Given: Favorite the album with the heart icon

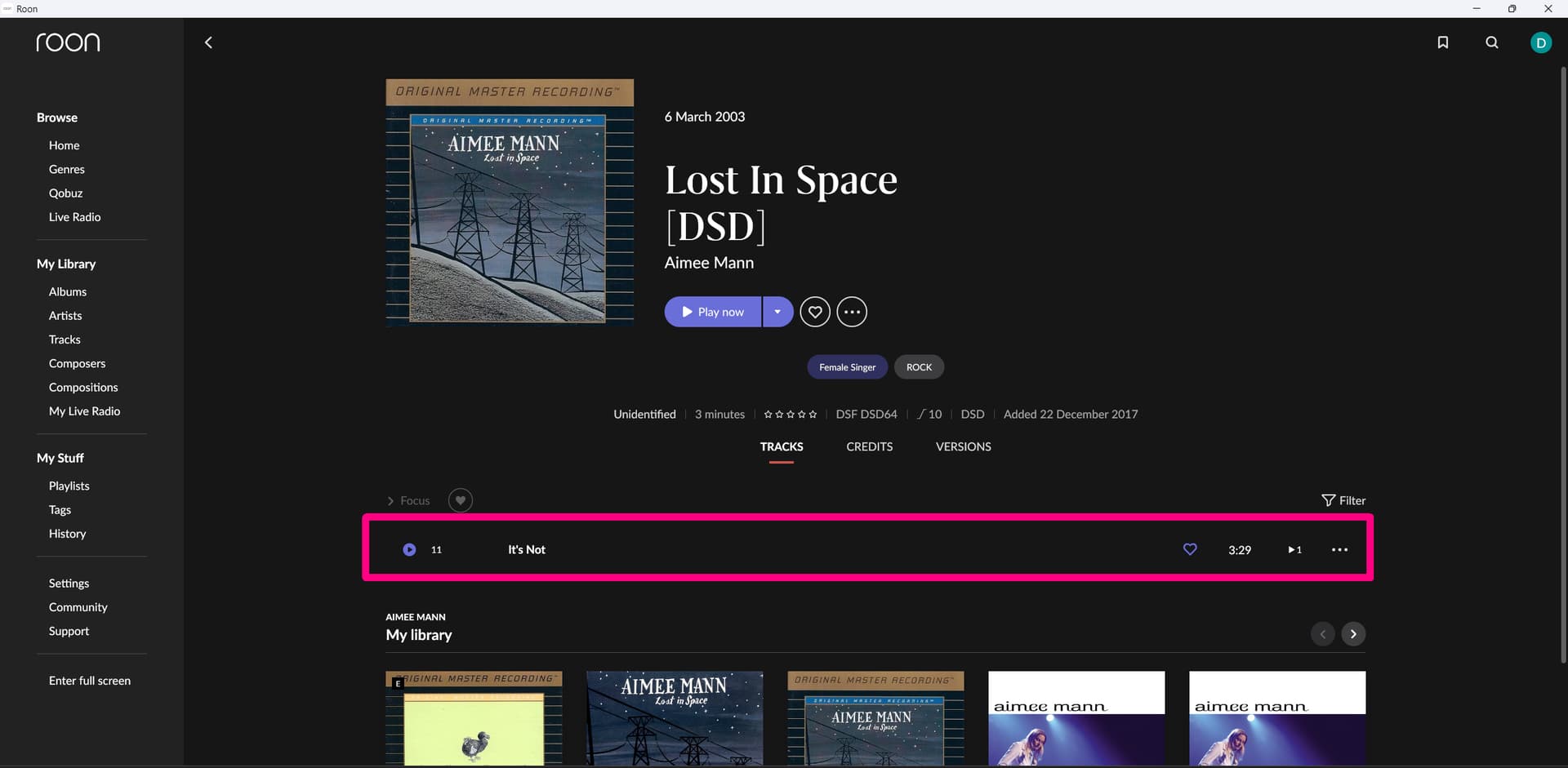Looking at the screenshot, I should pos(814,311).
